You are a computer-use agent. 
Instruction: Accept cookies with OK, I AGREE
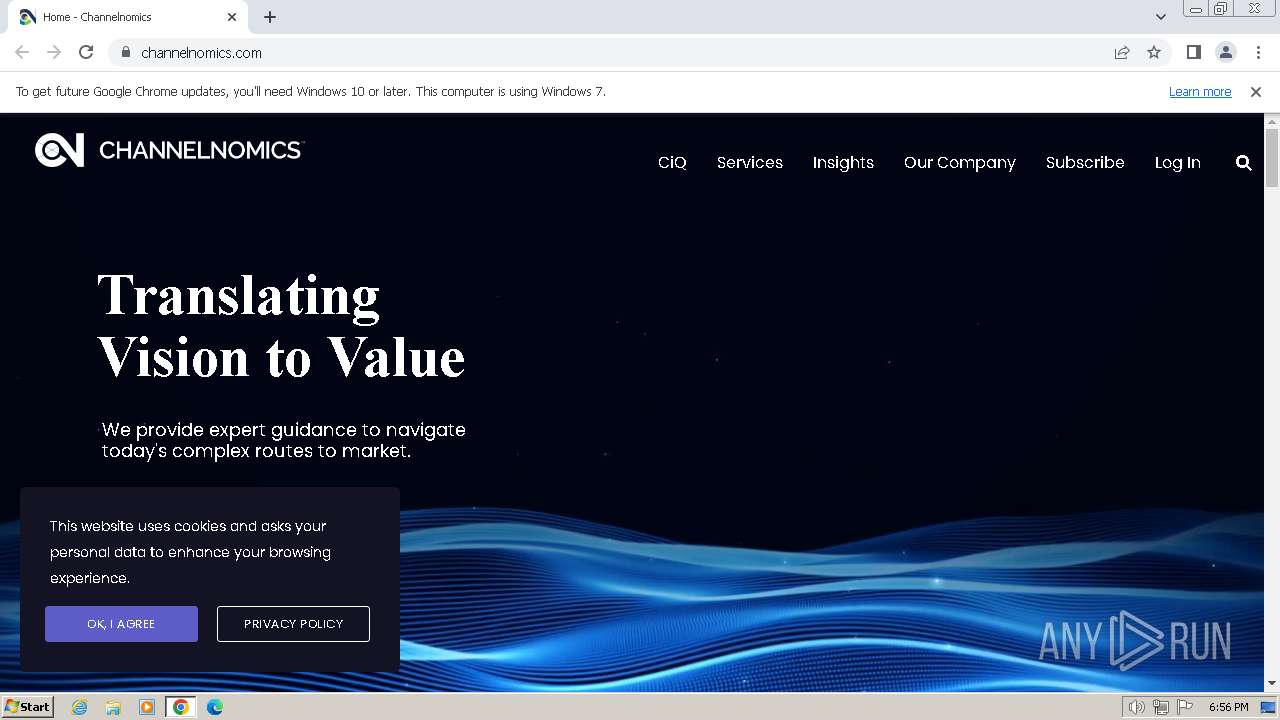pos(121,624)
